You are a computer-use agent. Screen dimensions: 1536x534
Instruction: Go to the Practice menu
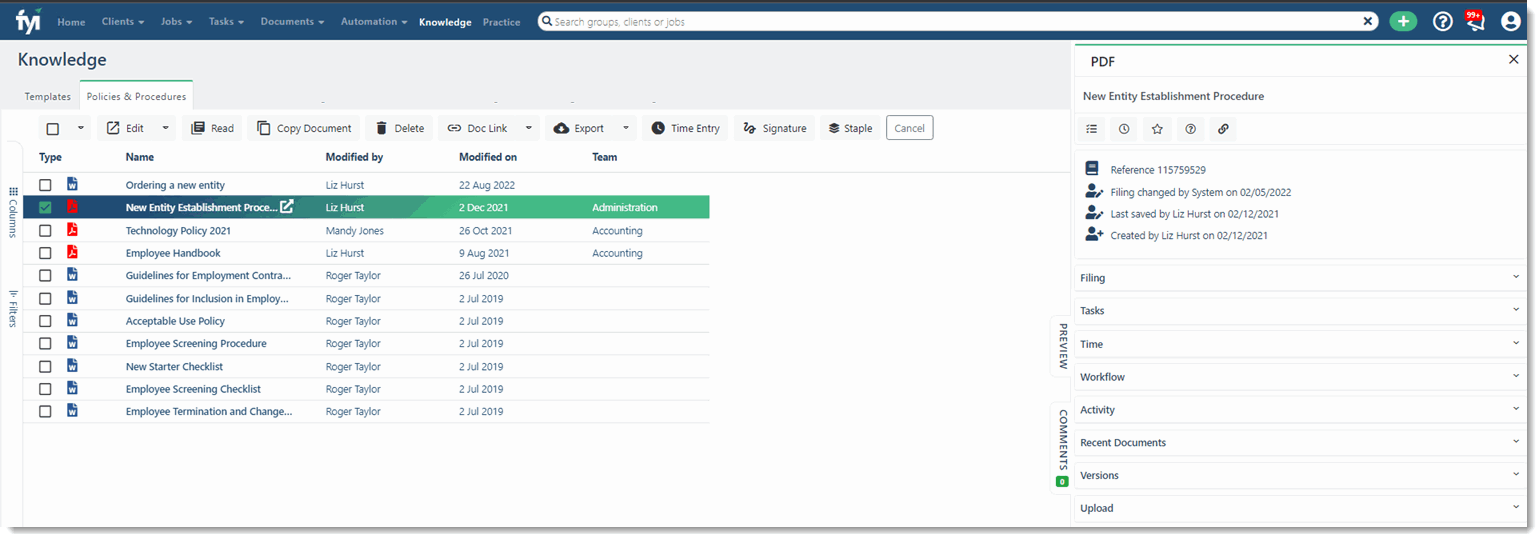click(501, 22)
